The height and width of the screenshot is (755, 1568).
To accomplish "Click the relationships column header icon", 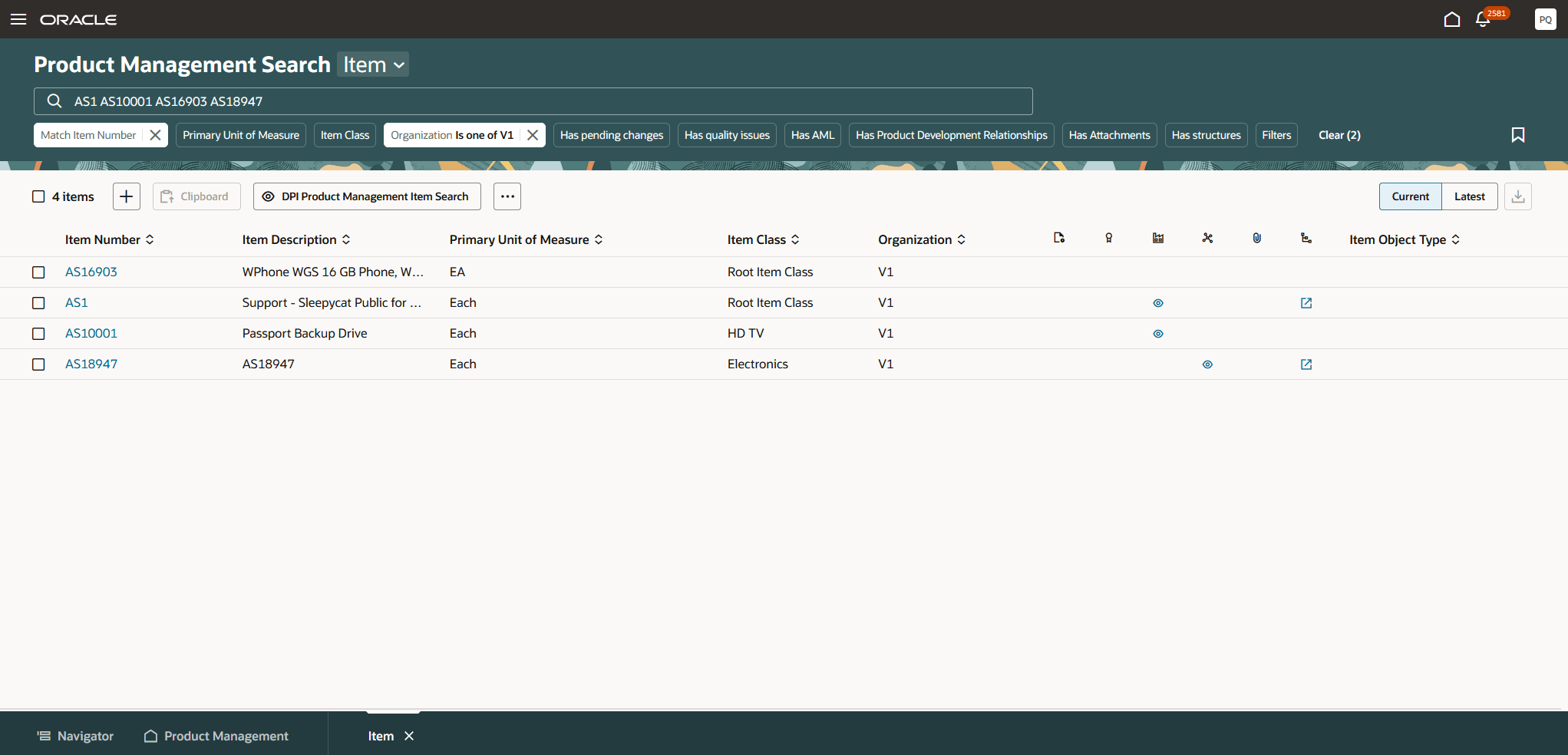I will (x=1207, y=239).
